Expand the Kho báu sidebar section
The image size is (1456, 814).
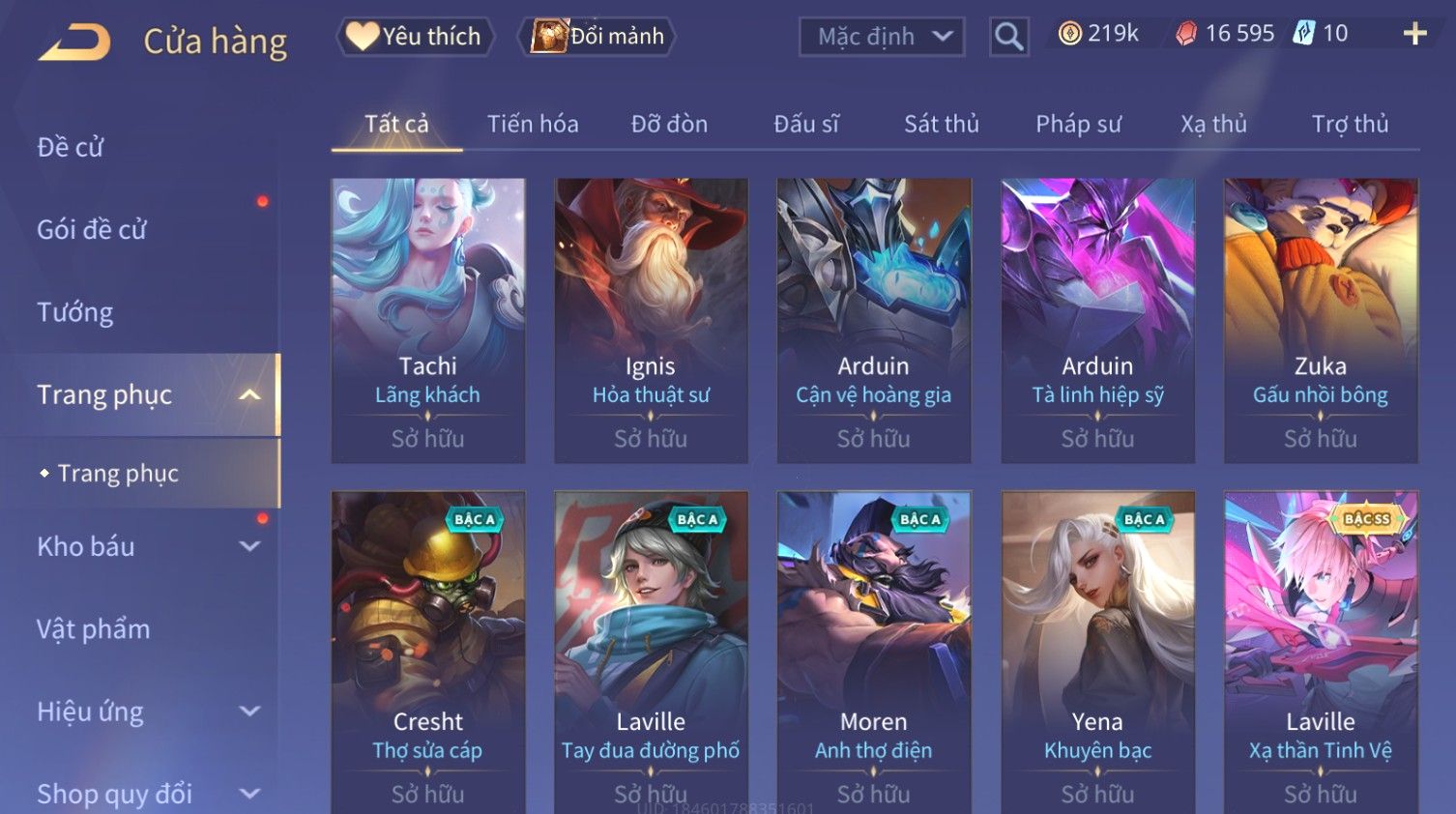250,546
